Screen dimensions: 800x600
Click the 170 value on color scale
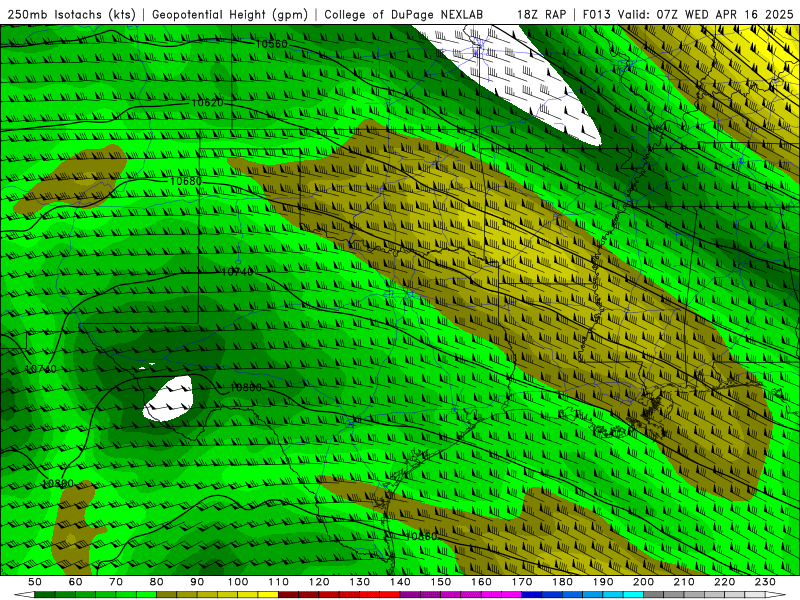[521, 582]
